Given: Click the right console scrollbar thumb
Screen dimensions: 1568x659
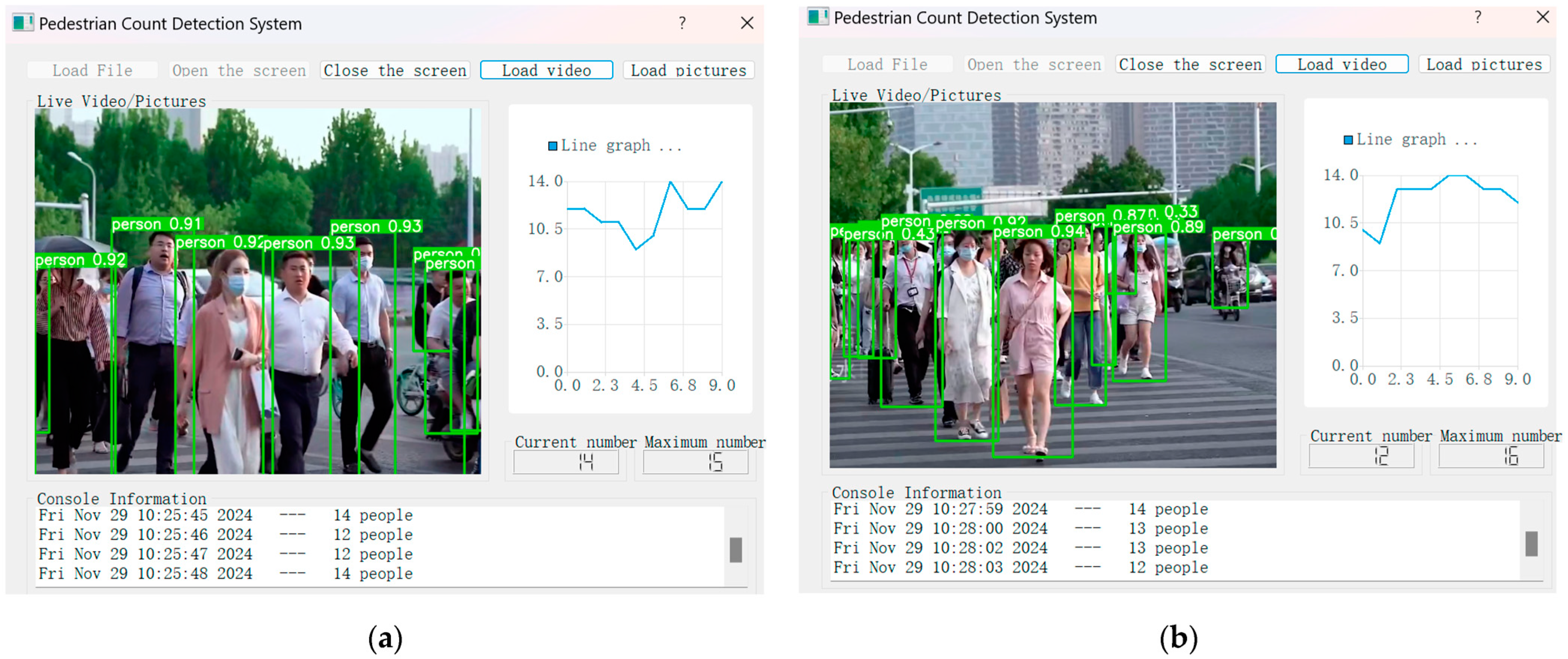Looking at the screenshot, I should coord(1532,543).
